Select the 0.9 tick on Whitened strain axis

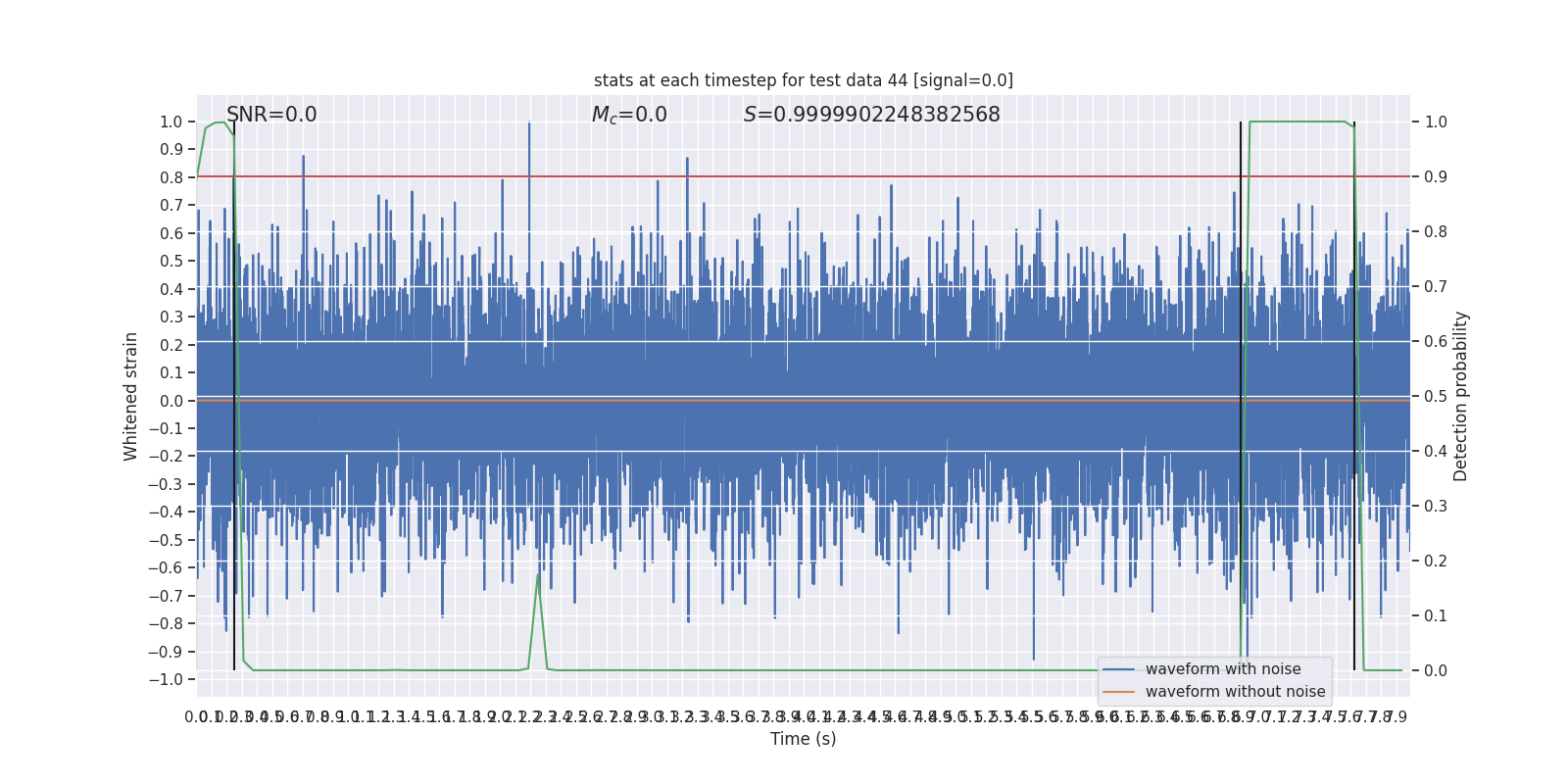coord(171,149)
